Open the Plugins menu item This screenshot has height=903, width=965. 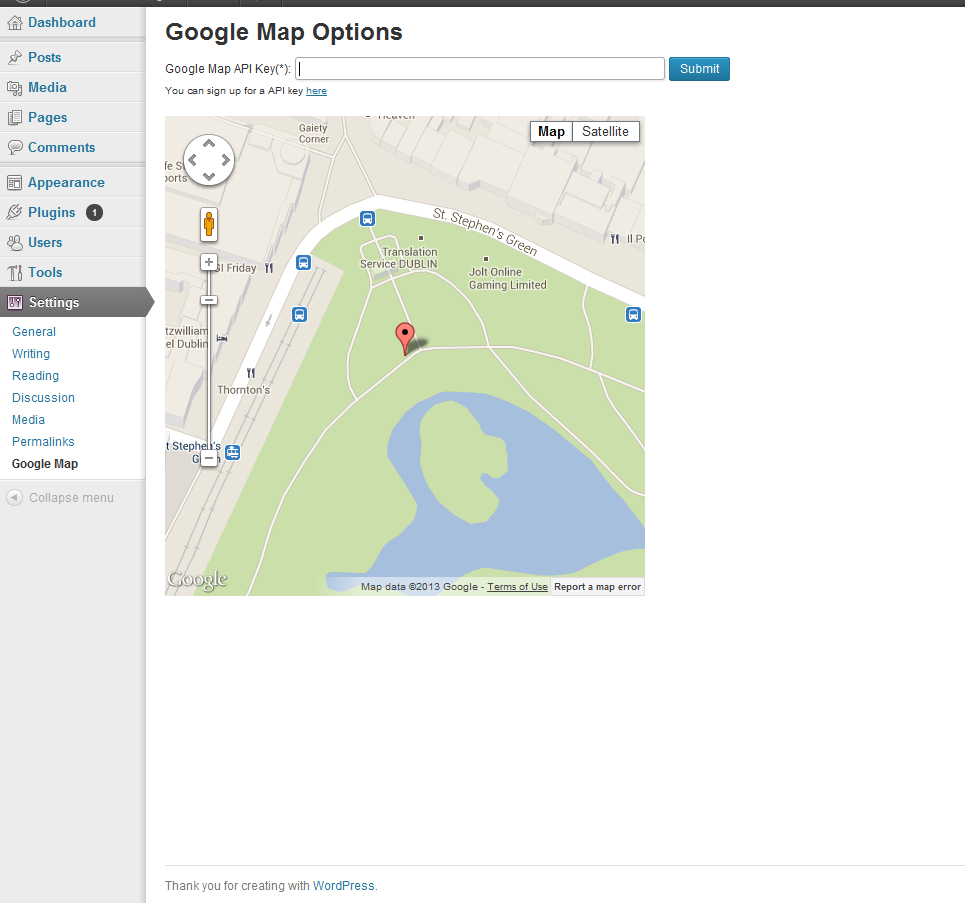point(52,212)
